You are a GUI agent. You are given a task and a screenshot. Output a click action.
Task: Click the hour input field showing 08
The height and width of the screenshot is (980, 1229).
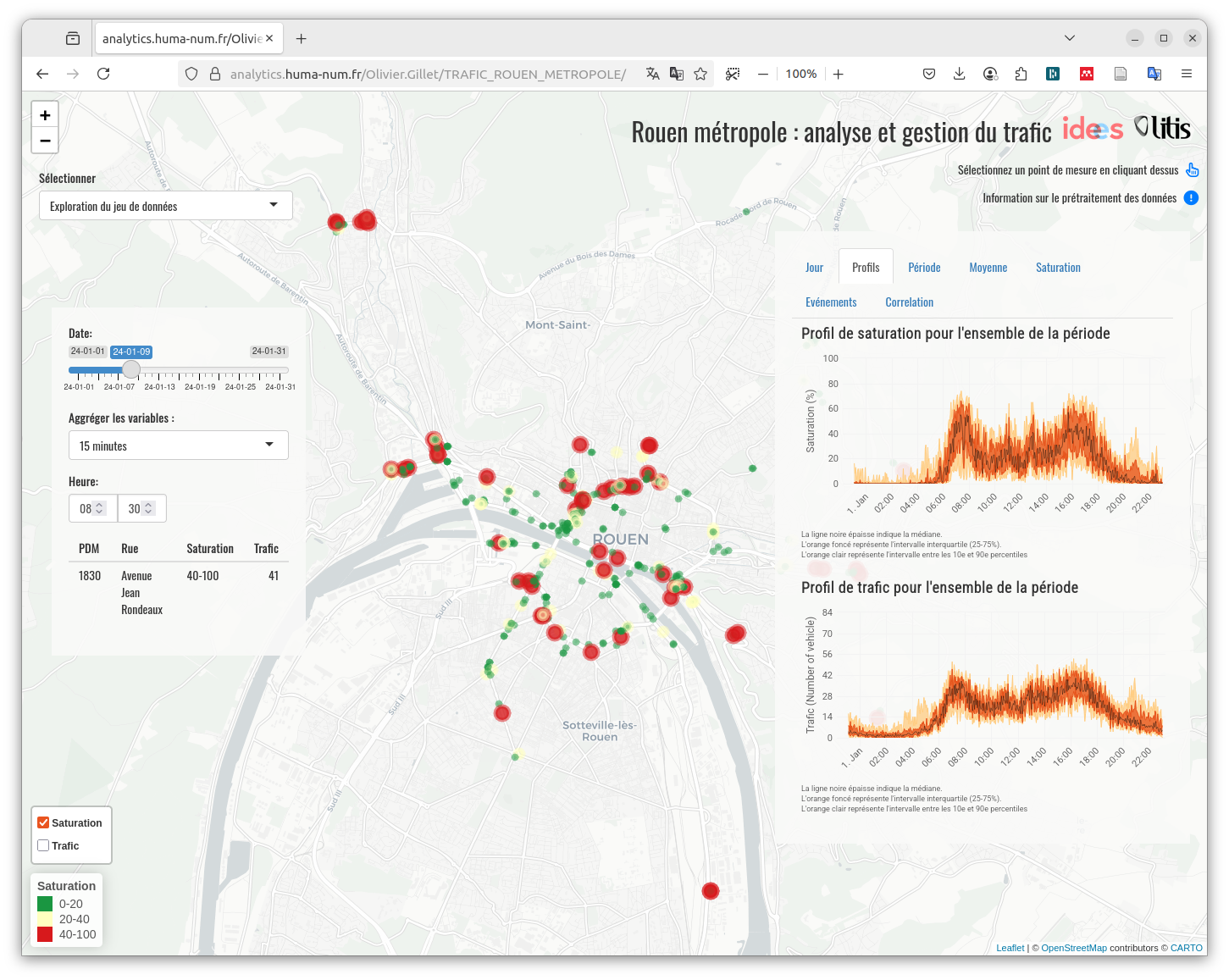pyautogui.click(x=86, y=509)
